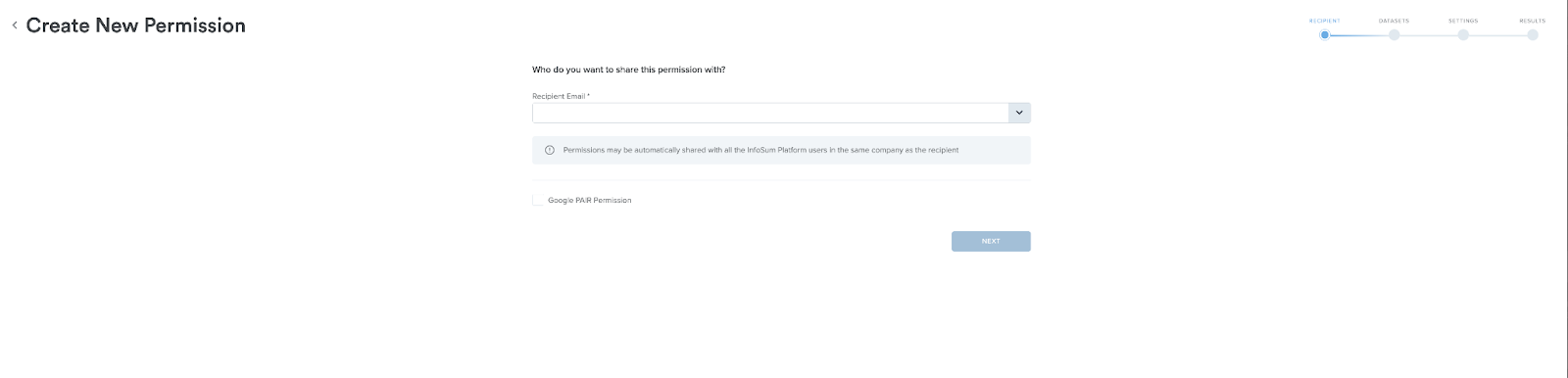The width and height of the screenshot is (1568, 378).
Task: Click the Google PAIR Permission label text
Action: pyautogui.click(x=589, y=200)
